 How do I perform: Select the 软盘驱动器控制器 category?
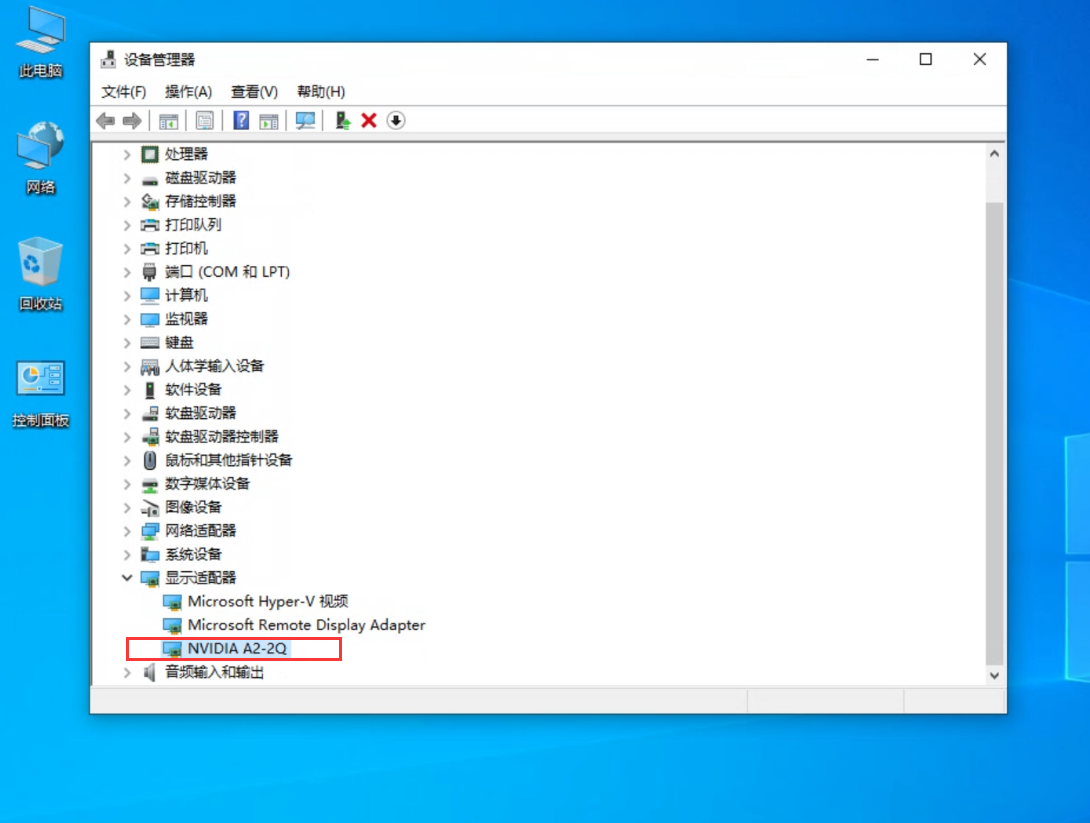click(x=222, y=437)
